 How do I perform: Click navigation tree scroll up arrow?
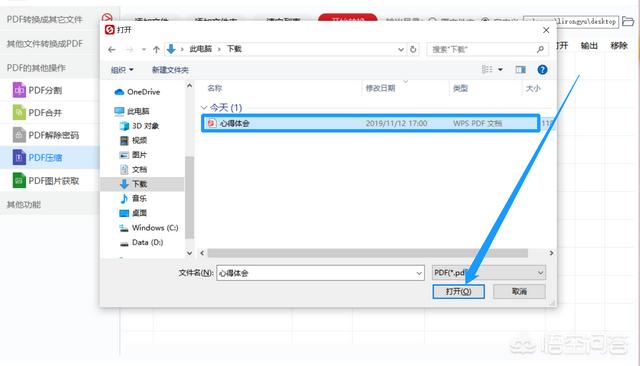[x=189, y=86]
